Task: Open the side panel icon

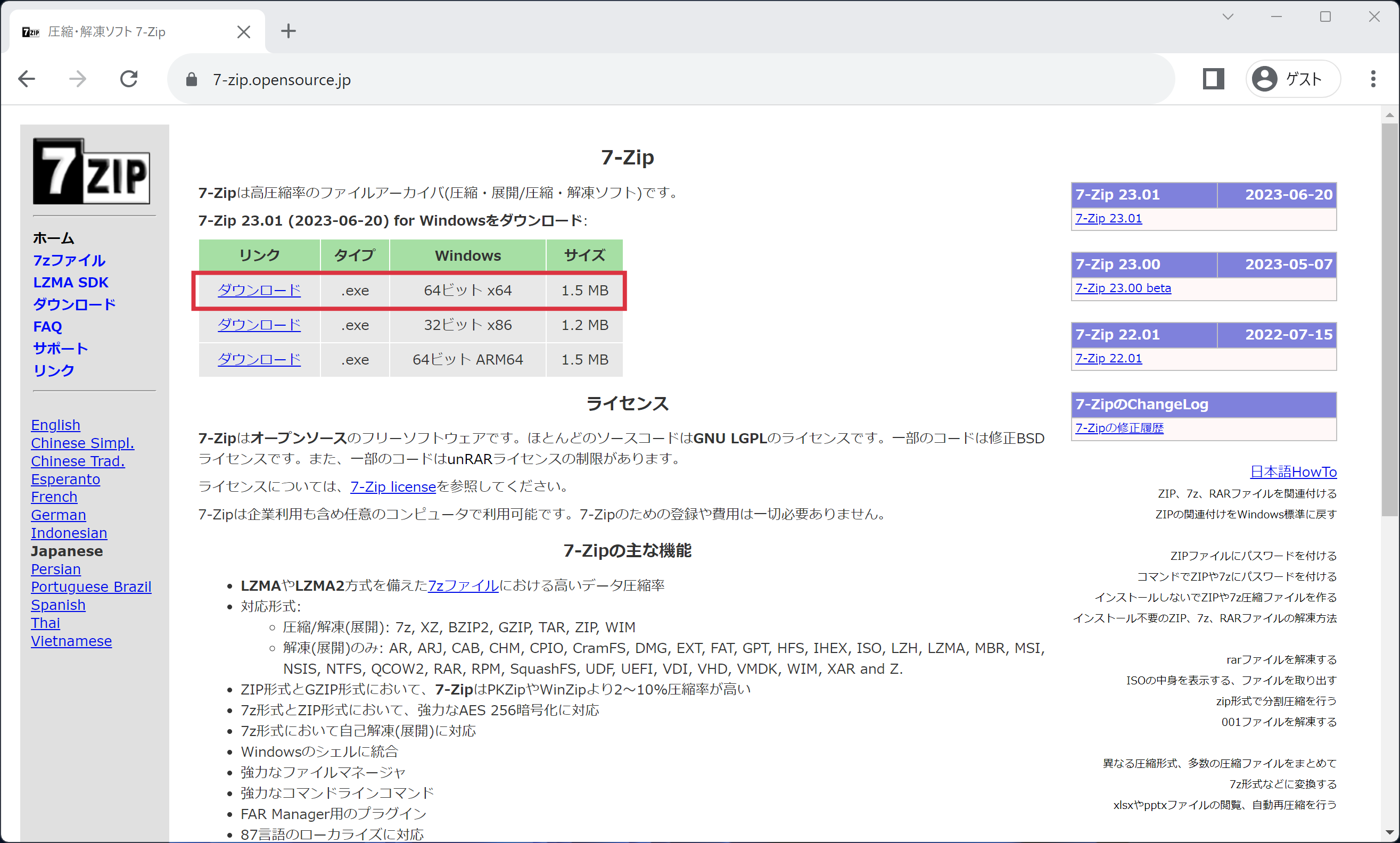Action: click(x=1213, y=79)
